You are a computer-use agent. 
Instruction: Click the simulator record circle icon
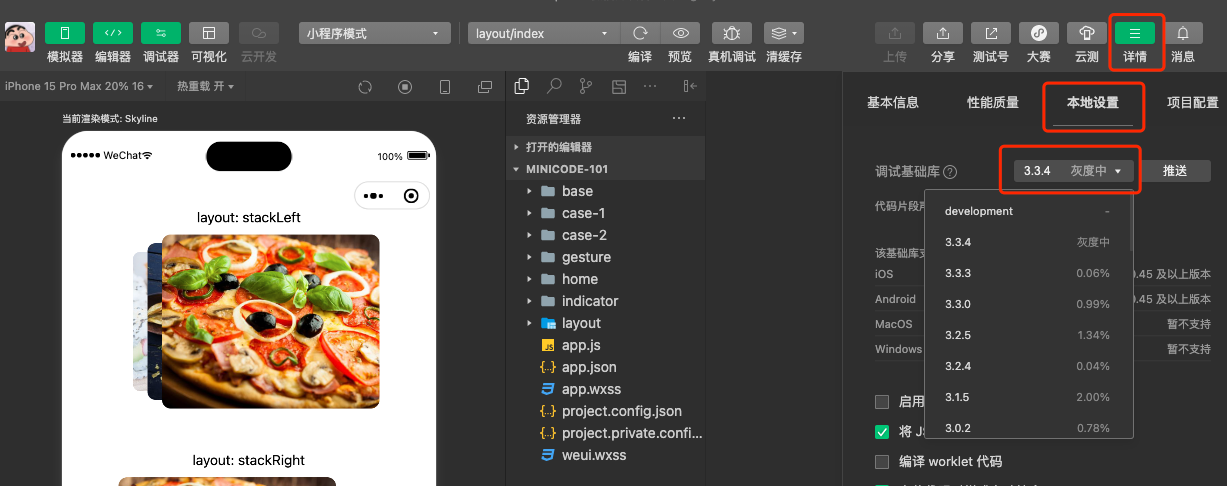pos(405,87)
